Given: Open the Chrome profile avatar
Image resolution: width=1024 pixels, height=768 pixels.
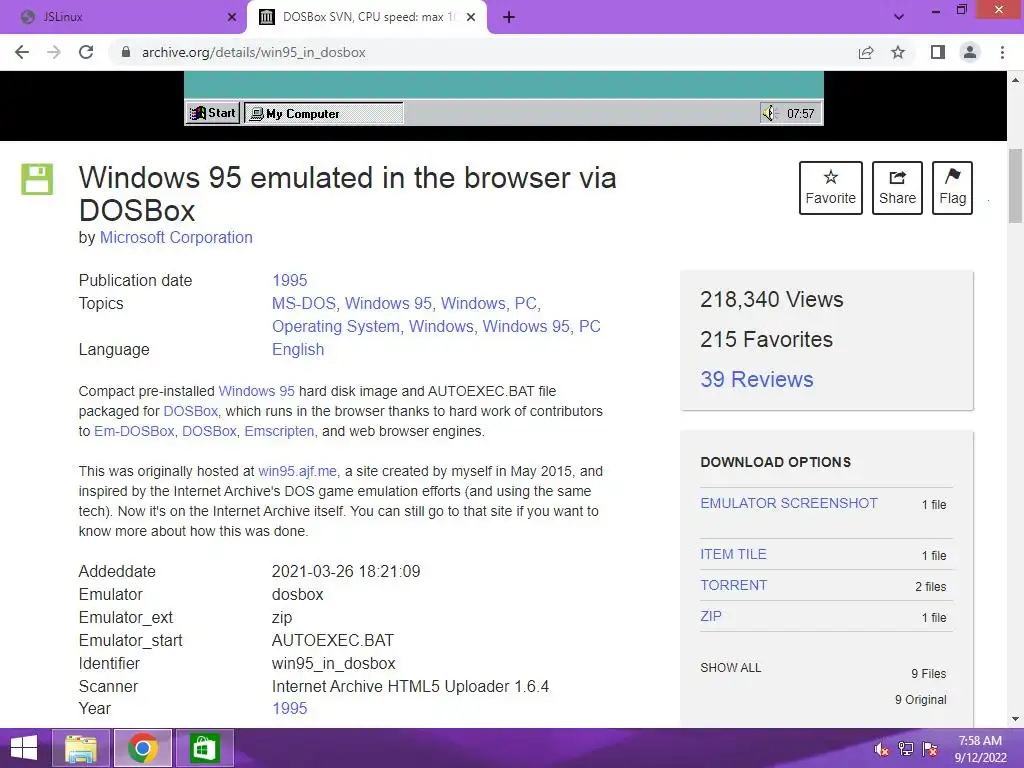Looking at the screenshot, I should tap(970, 52).
